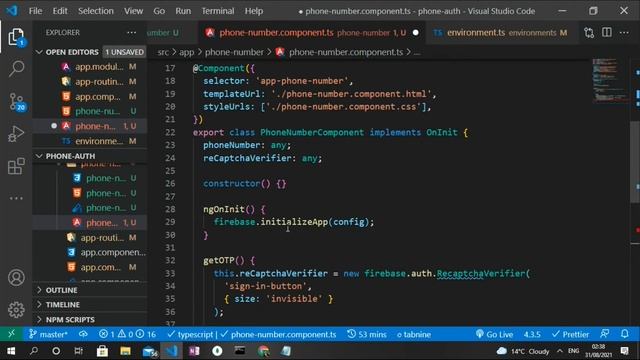
Task: Open the Selection menu
Action: (96, 11)
